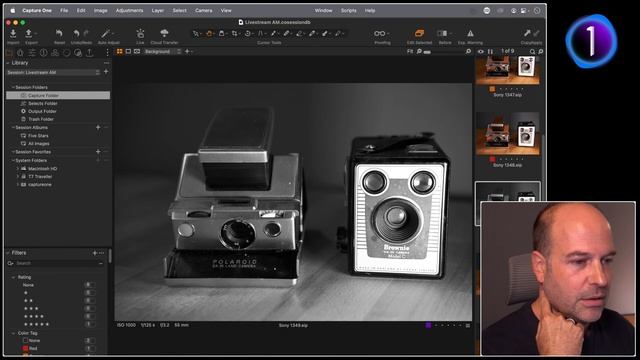Switch viewer to multi-view grid icon
The height and width of the screenshot is (360, 640).
(x=120, y=51)
